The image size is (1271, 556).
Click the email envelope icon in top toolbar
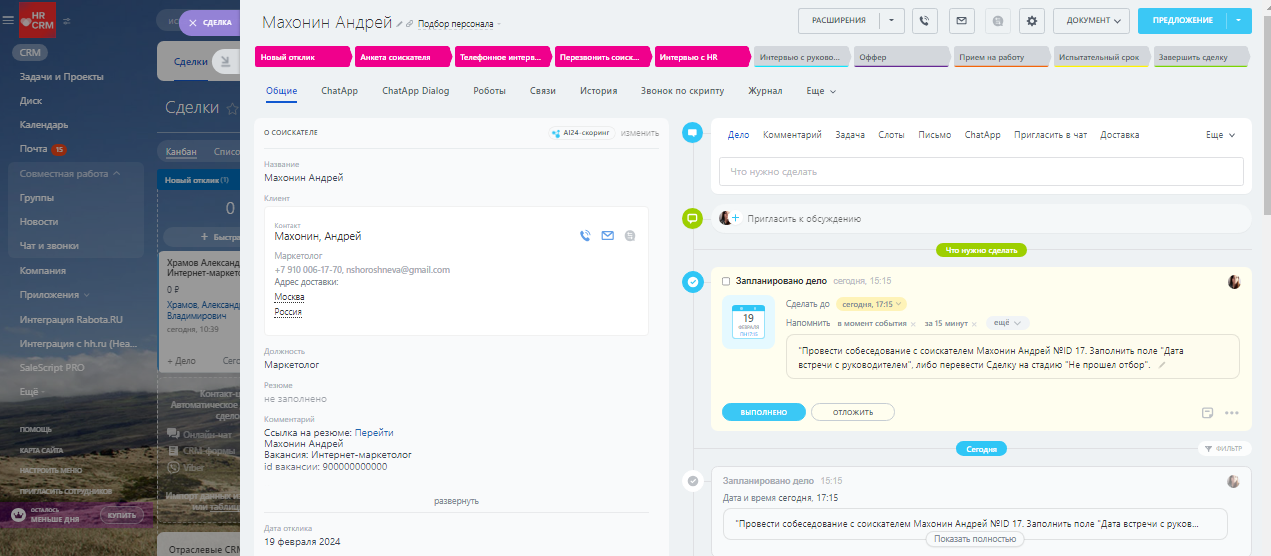(961, 20)
